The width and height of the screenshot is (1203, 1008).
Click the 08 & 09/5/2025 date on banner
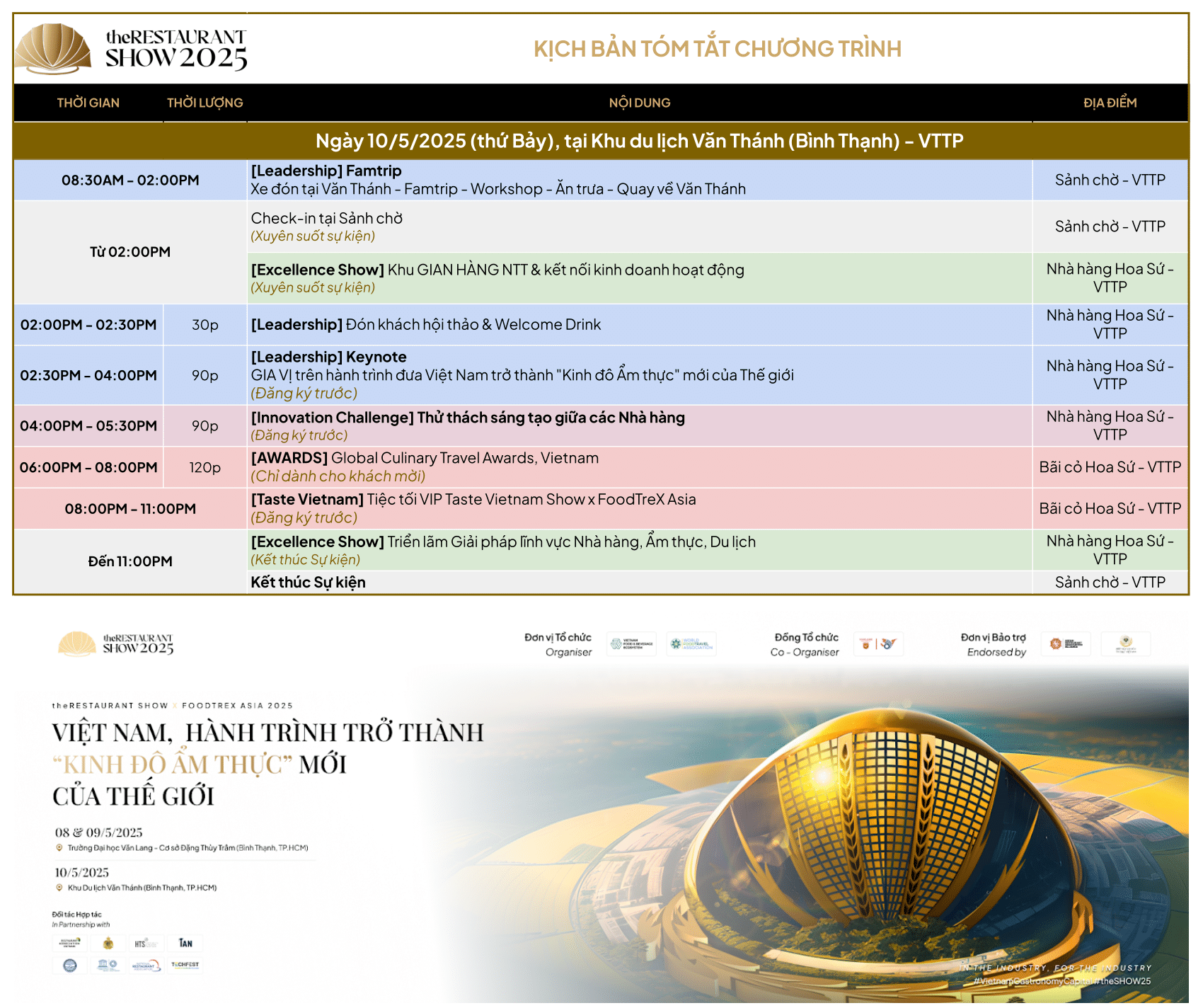click(99, 832)
